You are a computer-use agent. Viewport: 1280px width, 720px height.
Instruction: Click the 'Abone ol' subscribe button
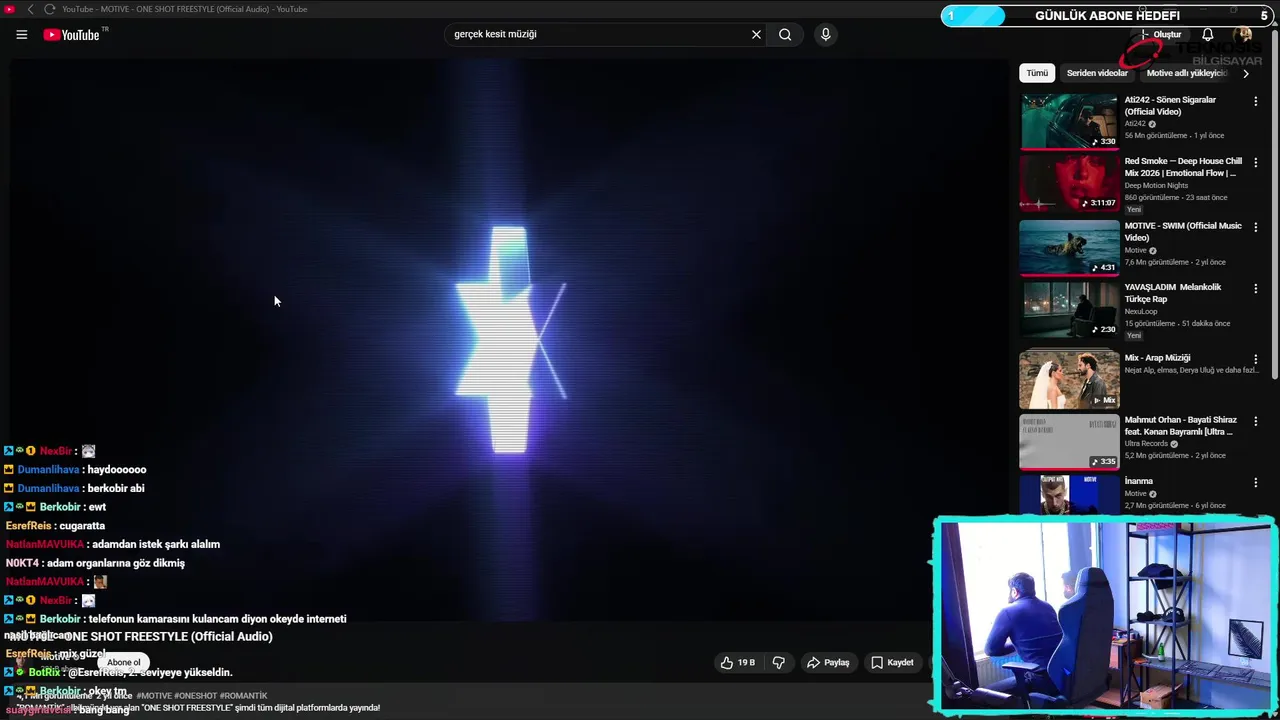point(124,662)
